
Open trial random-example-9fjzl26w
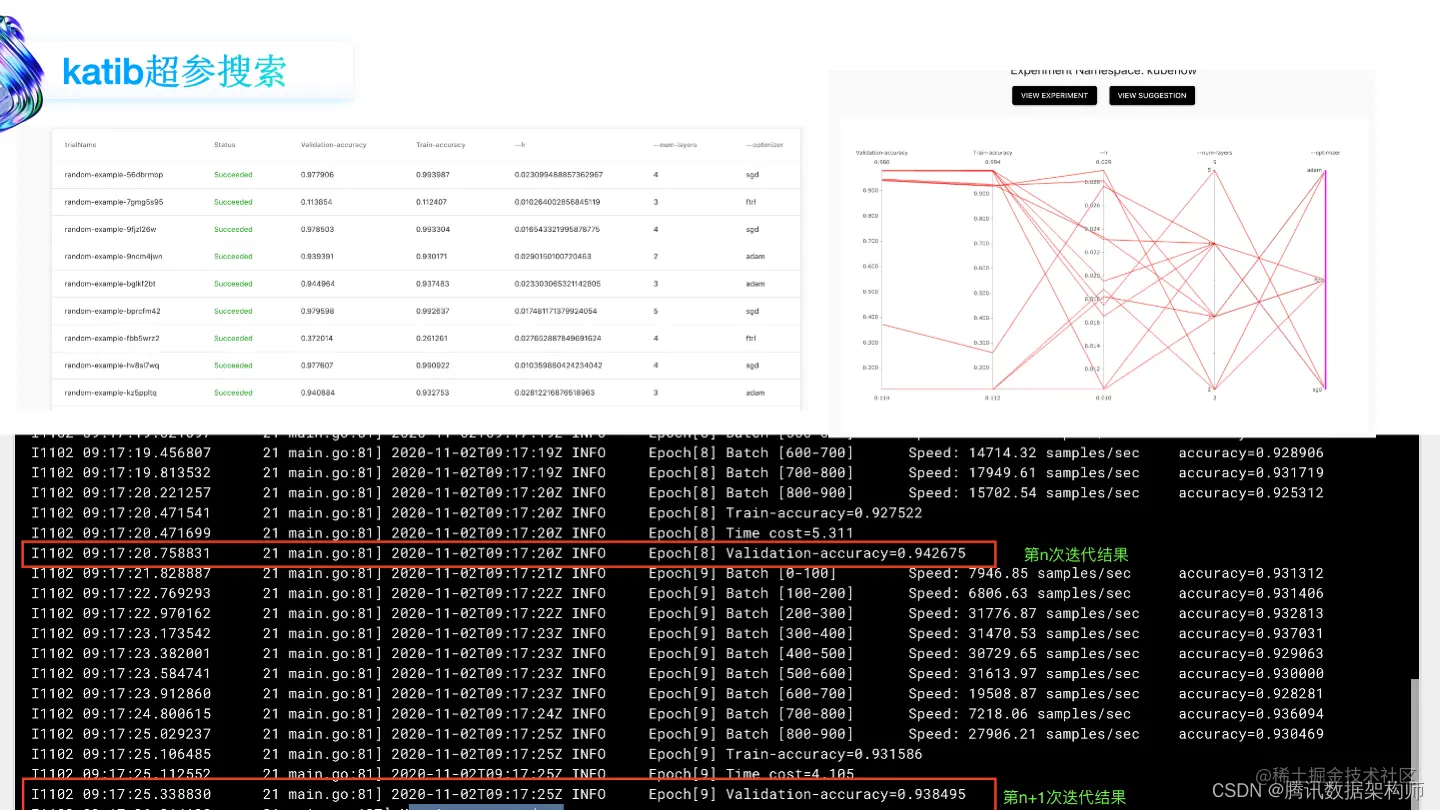(110, 229)
